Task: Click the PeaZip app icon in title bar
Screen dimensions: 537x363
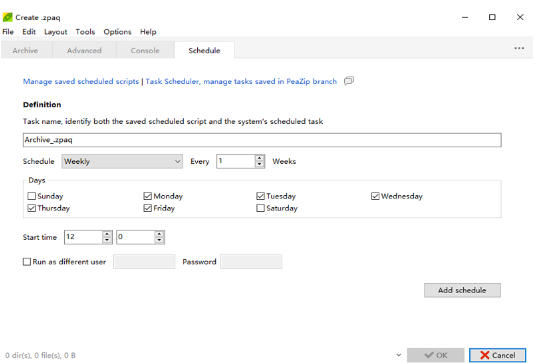Action: (7, 17)
